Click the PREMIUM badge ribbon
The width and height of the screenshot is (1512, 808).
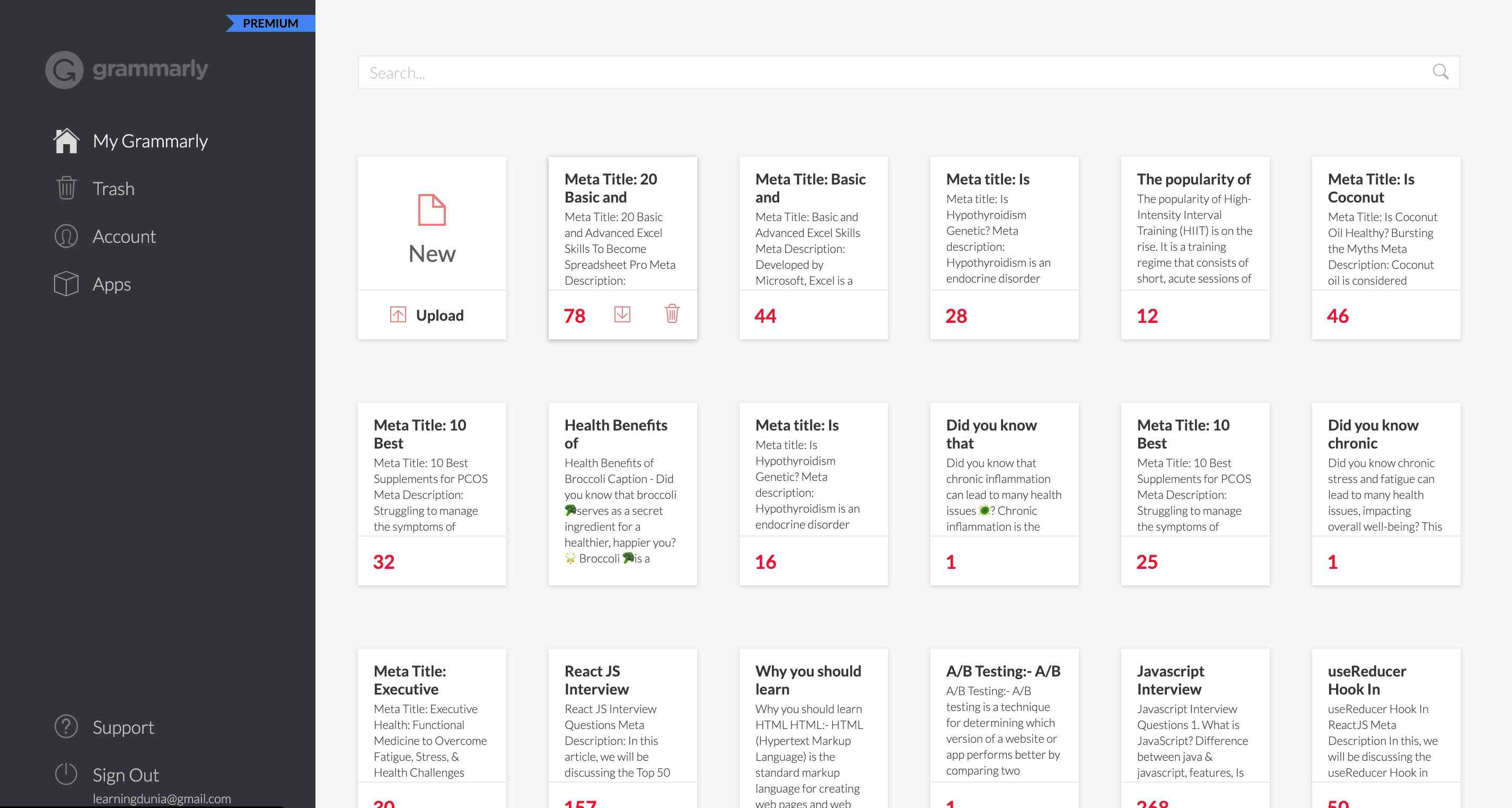270,23
